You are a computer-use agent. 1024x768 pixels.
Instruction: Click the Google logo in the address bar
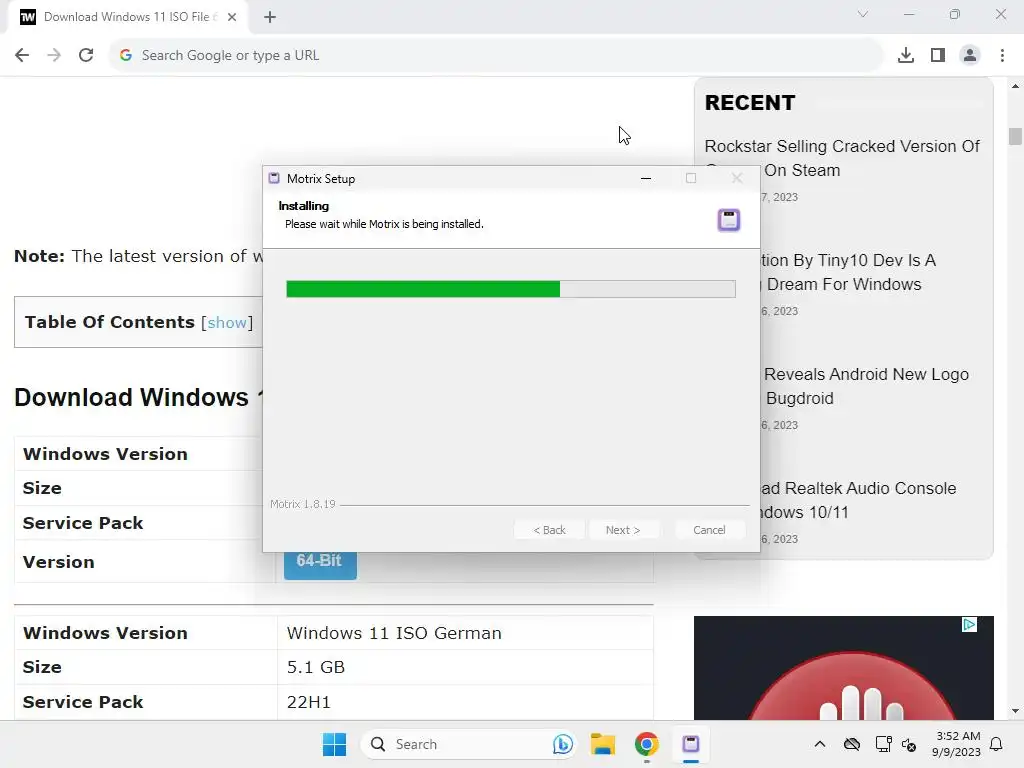(126, 55)
